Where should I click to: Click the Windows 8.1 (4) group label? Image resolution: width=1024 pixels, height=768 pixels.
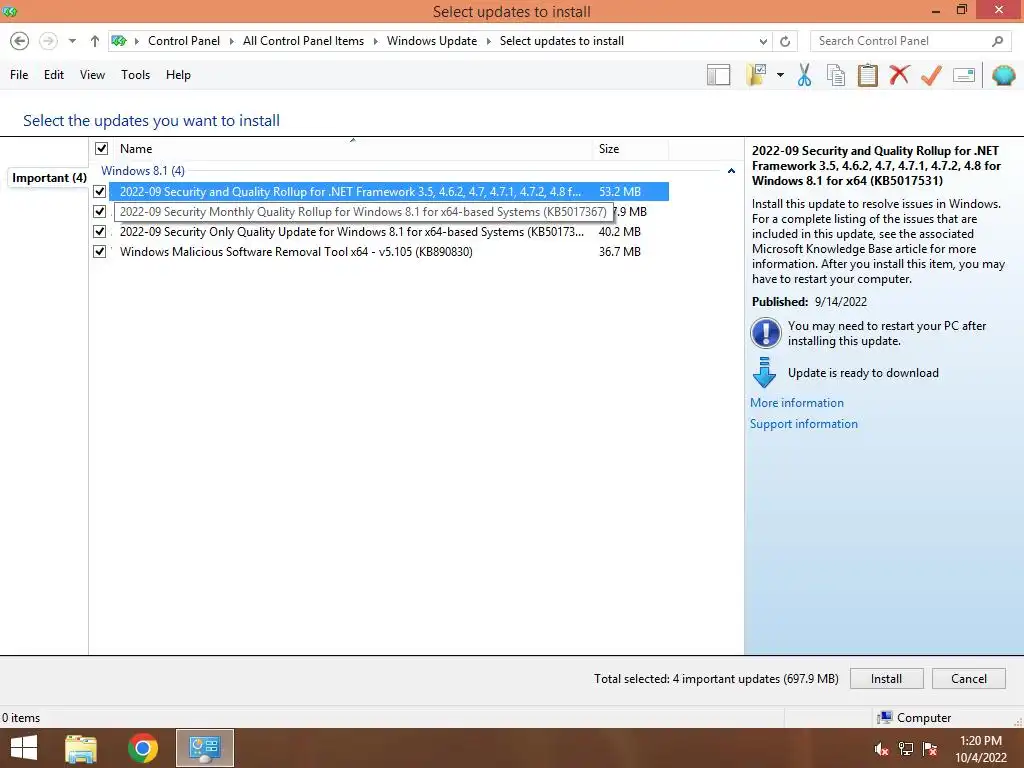click(142, 170)
